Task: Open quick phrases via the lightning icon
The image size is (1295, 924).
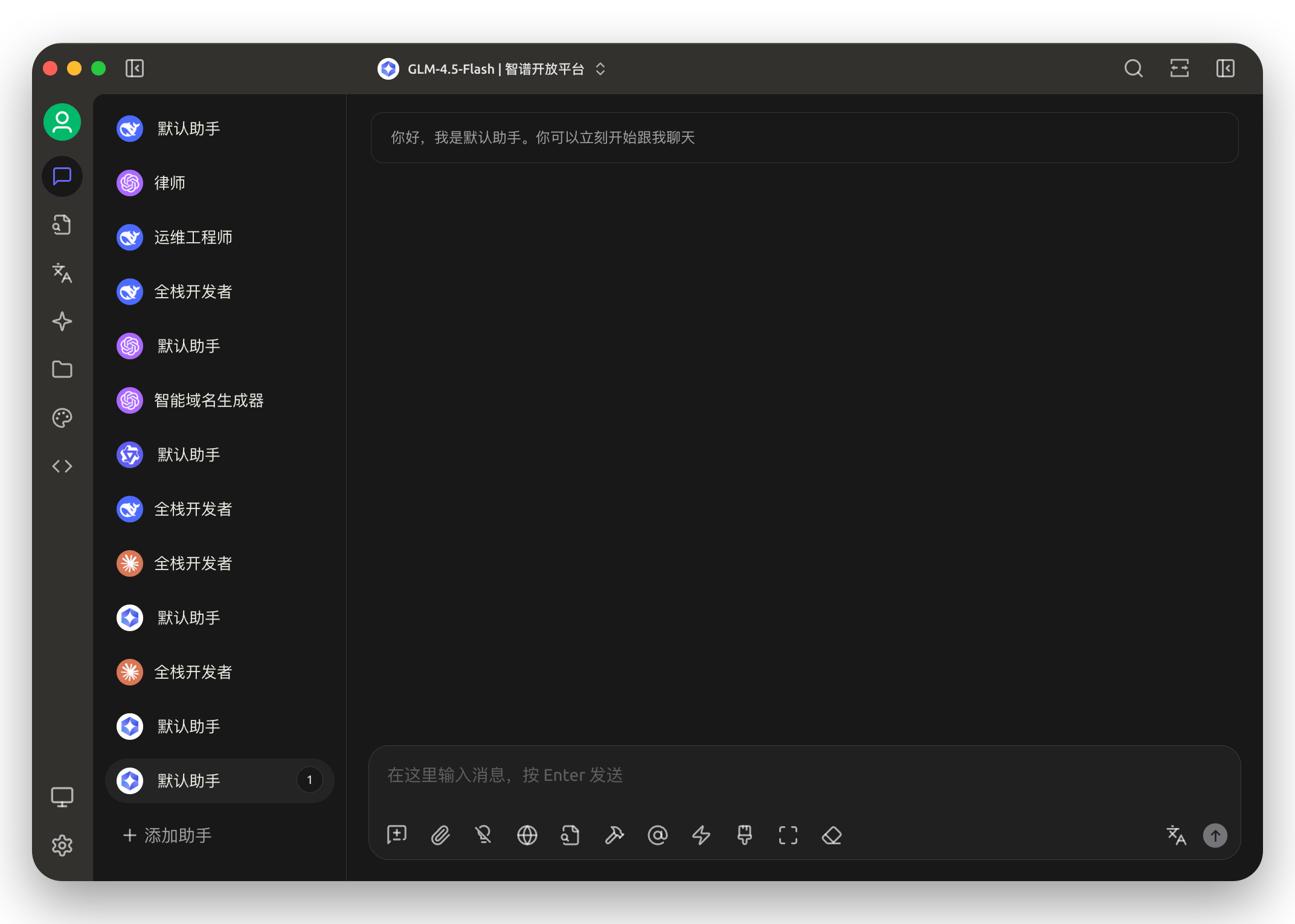Action: (701, 835)
